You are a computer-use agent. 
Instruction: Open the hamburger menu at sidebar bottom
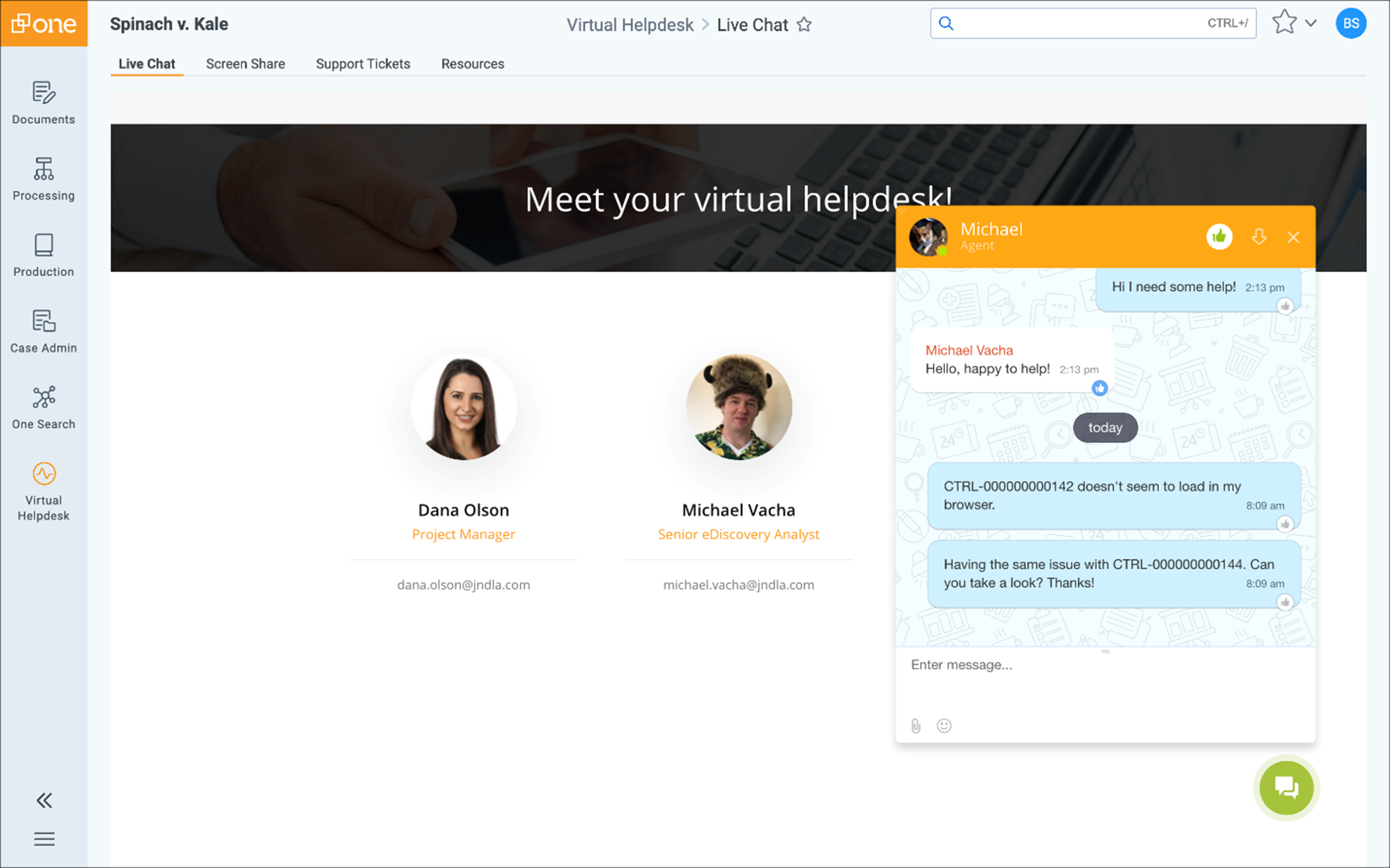[44, 838]
